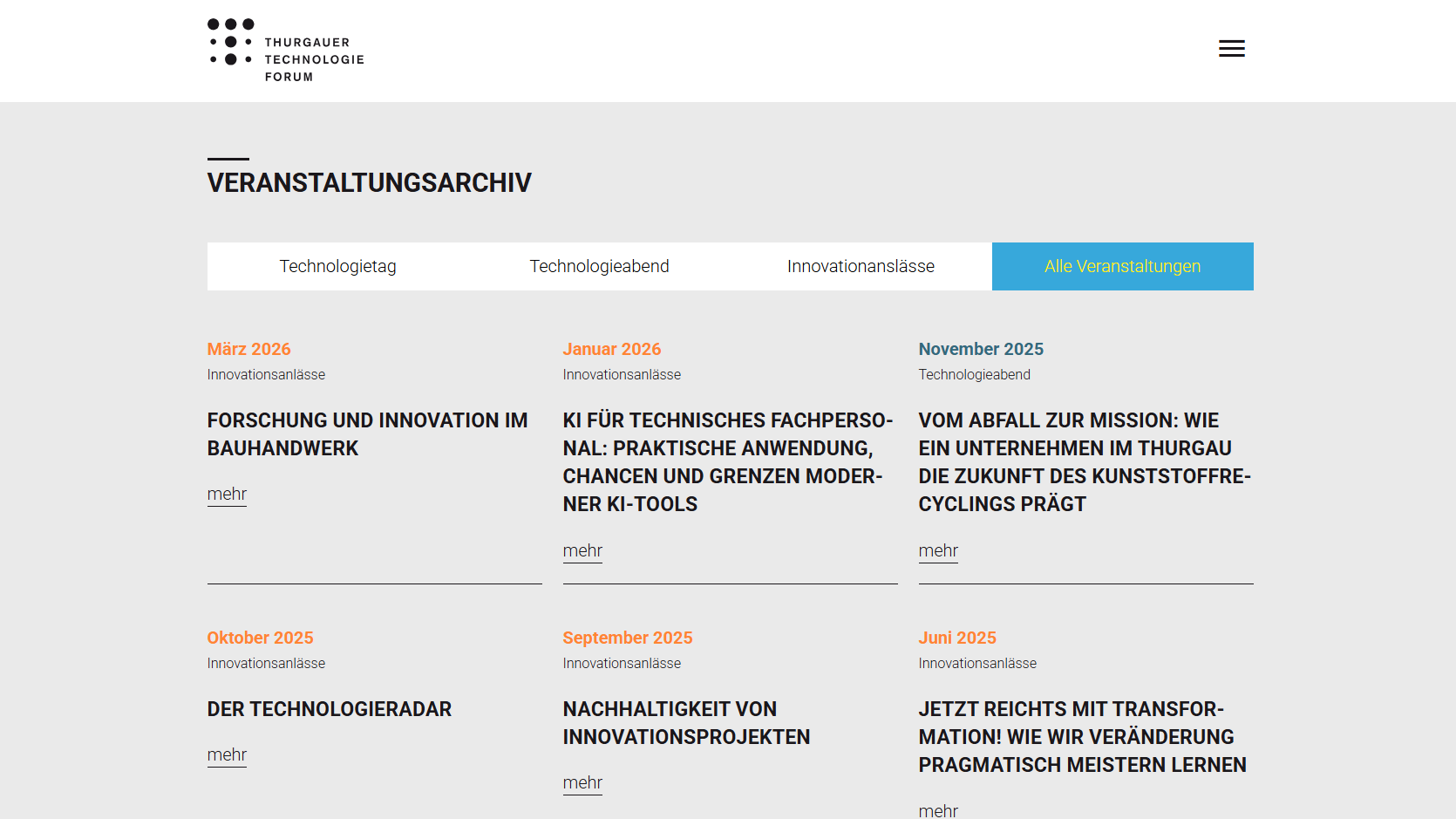Click the Thurgauer Technologie Forum logo
This screenshot has width=1456, height=819.
pyautogui.click(x=286, y=51)
